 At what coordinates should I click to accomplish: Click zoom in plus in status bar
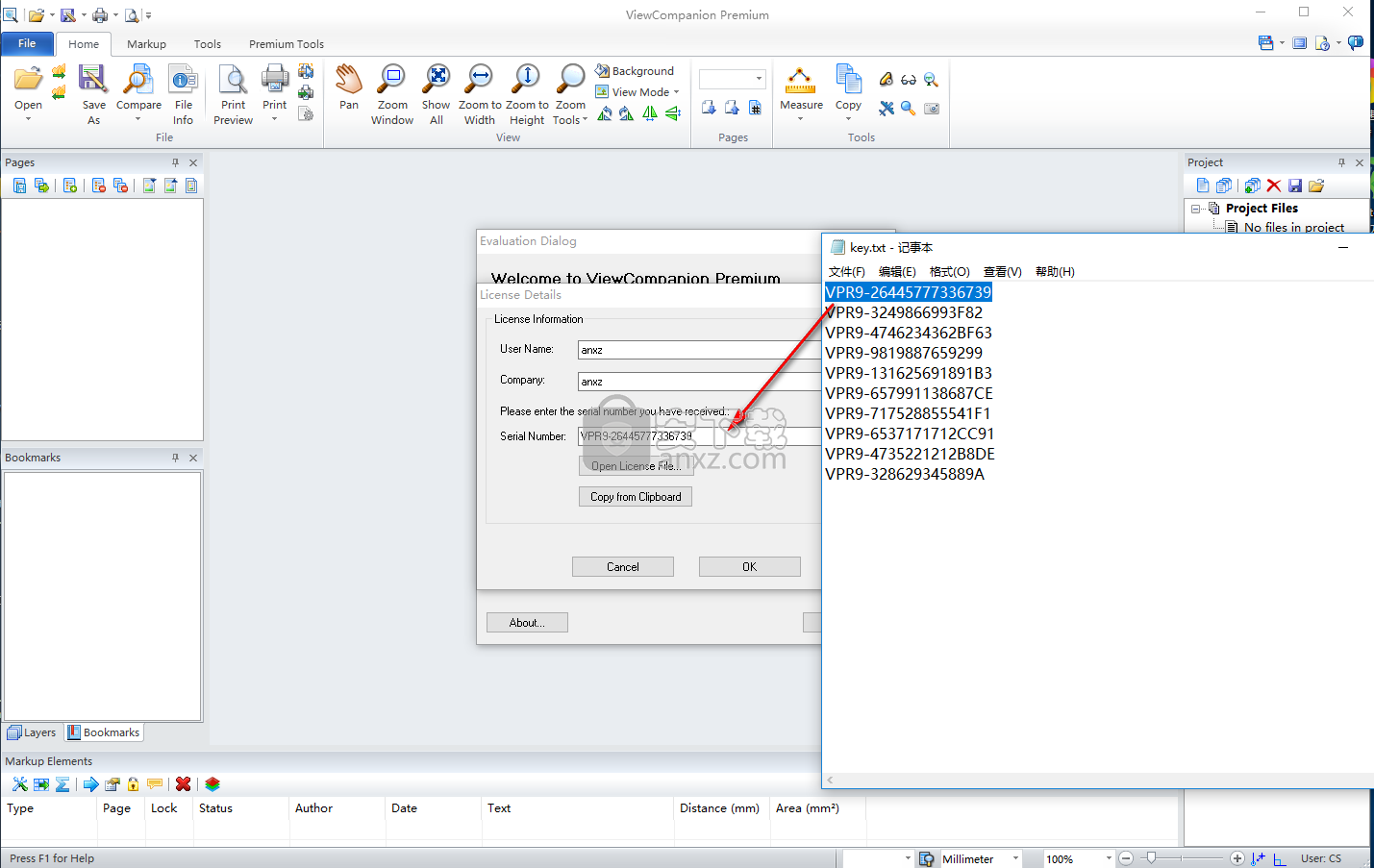tap(1237, 858)
